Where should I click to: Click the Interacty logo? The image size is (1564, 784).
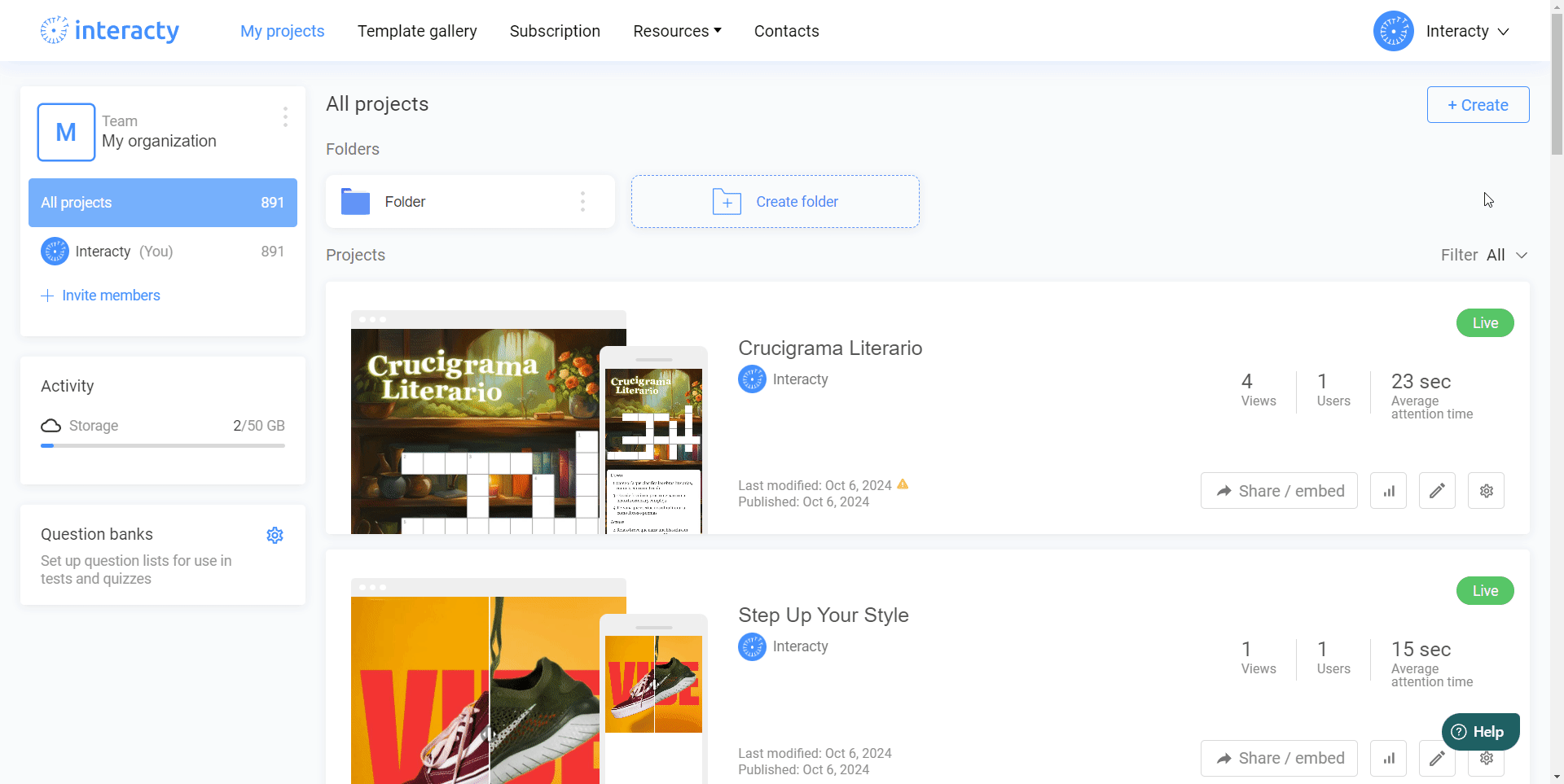pyautogui.click(x=110, y=31)
